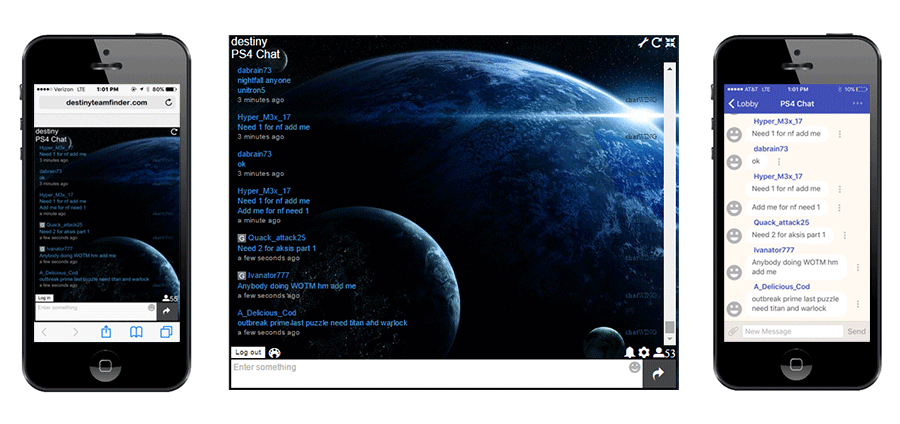The height and width of the screenshot is (424, 900).
Task: Select first dabrain73 username in desktop chat
Action: pos(254,70)
